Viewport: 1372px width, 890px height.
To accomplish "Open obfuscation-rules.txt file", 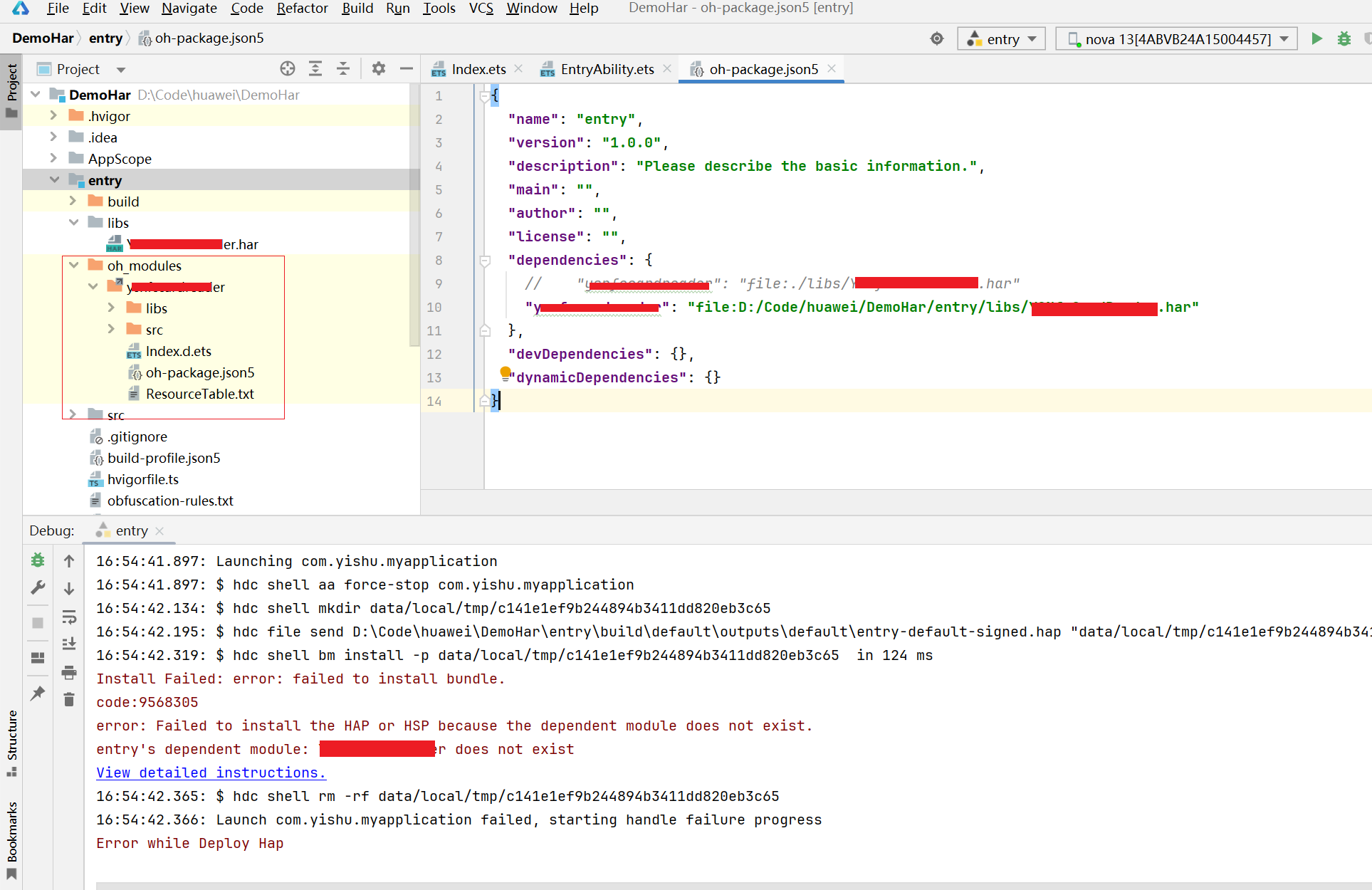I will tap(170, 501).
